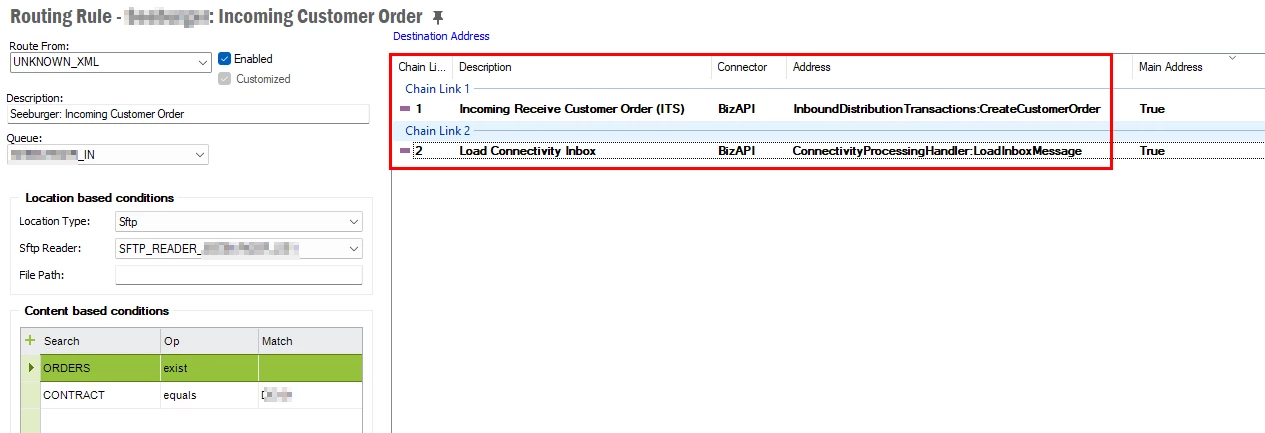Click BizAPI connector in chain link 1 row
The width and height of the screenshot is (1265, 433).
click(737, 108)
